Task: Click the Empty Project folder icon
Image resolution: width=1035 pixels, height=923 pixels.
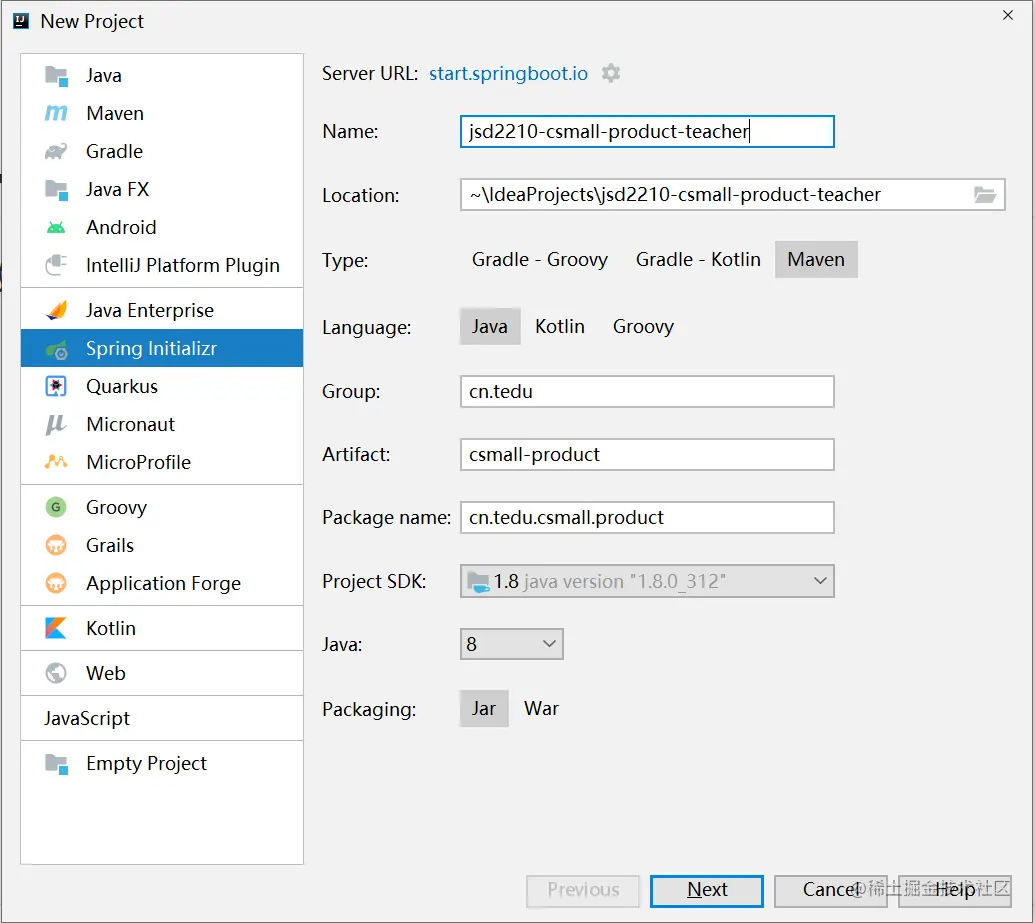Action: (x=56, y=764)
